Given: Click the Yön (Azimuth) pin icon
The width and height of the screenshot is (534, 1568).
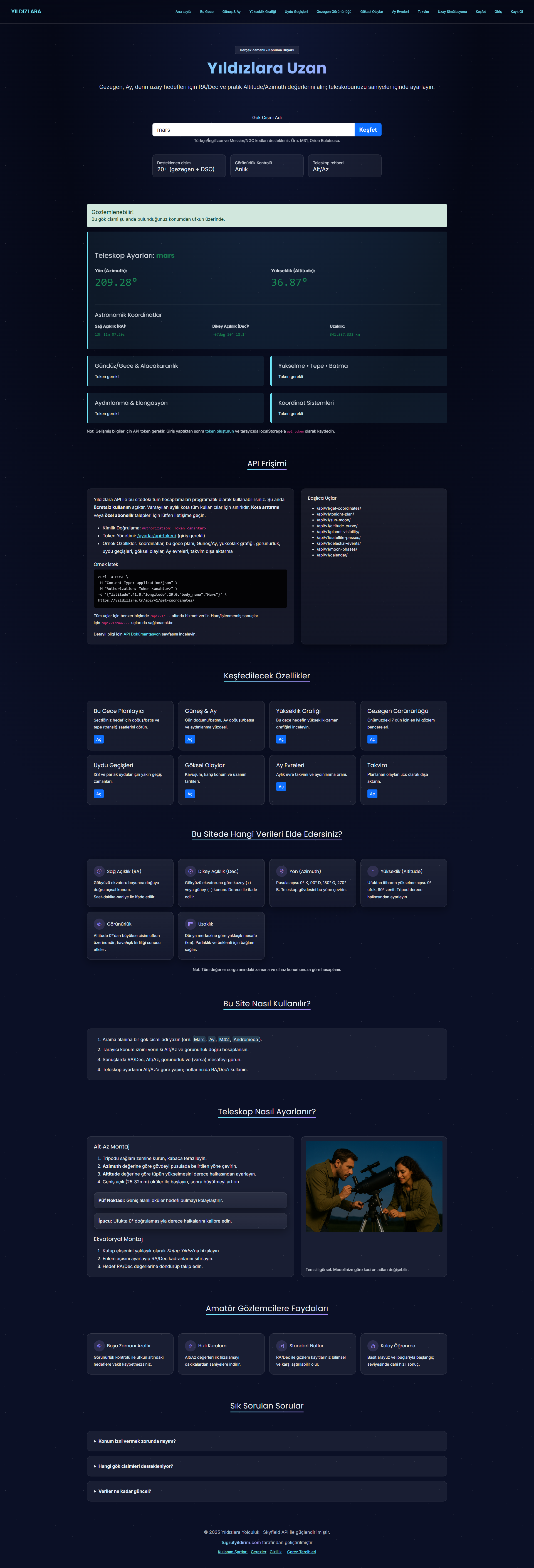Looking at the screenshot, I should [281, 871].
